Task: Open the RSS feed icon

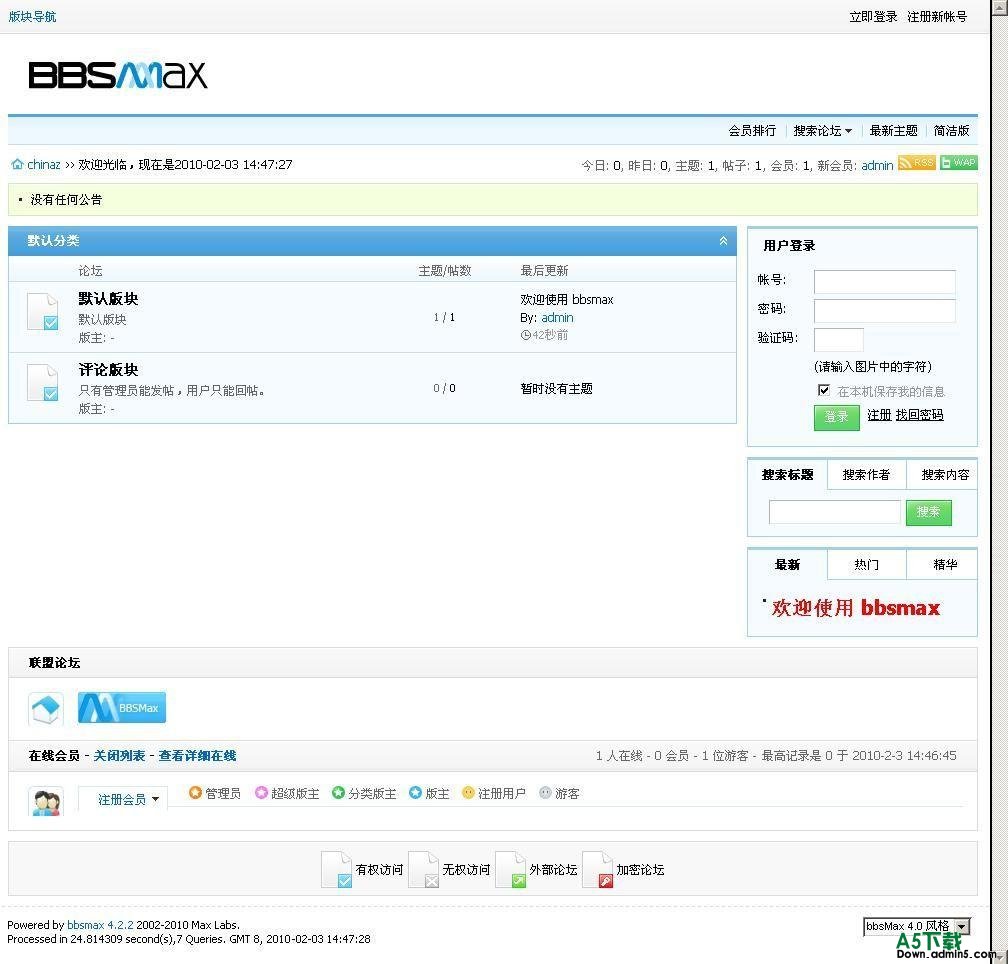Action: coord(916,163)
